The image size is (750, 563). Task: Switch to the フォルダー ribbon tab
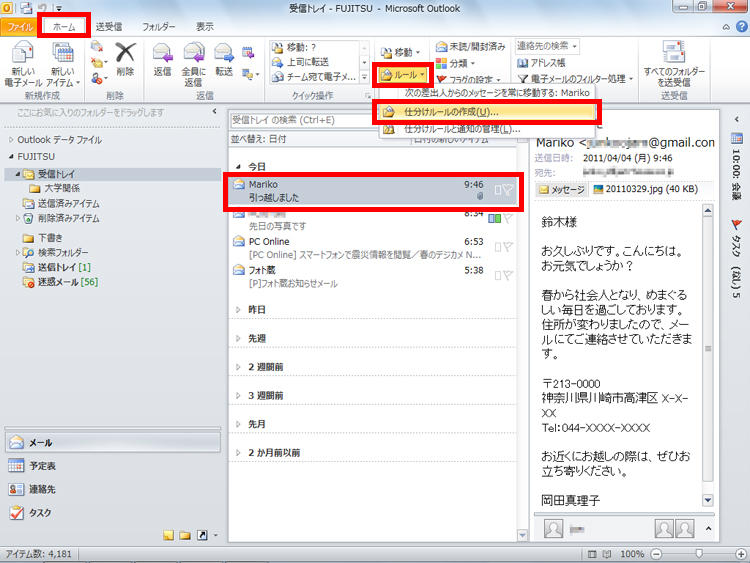(x=159, y=27)
